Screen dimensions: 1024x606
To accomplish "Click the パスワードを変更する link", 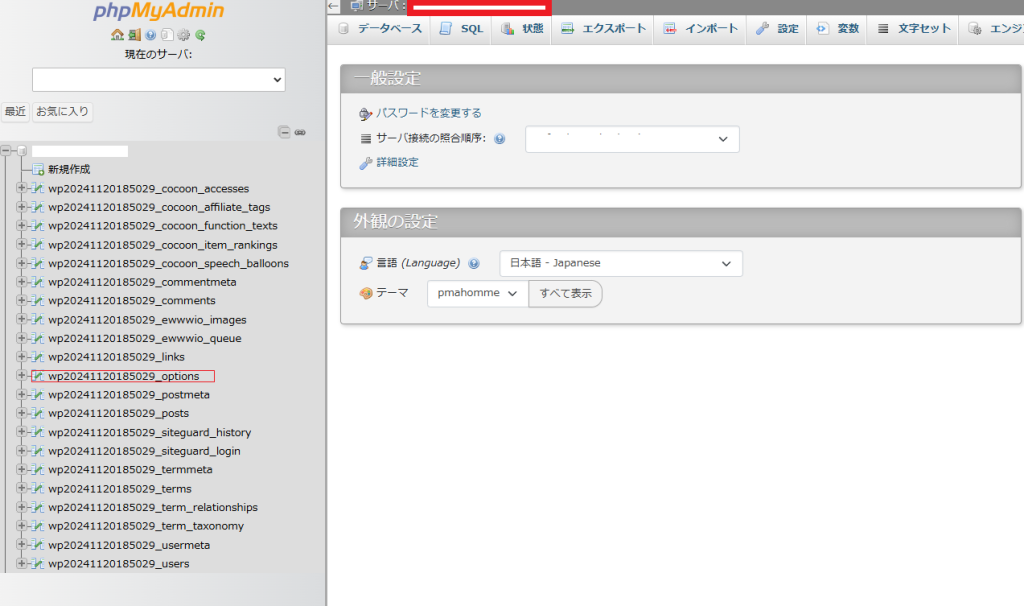I will [428, 113].
